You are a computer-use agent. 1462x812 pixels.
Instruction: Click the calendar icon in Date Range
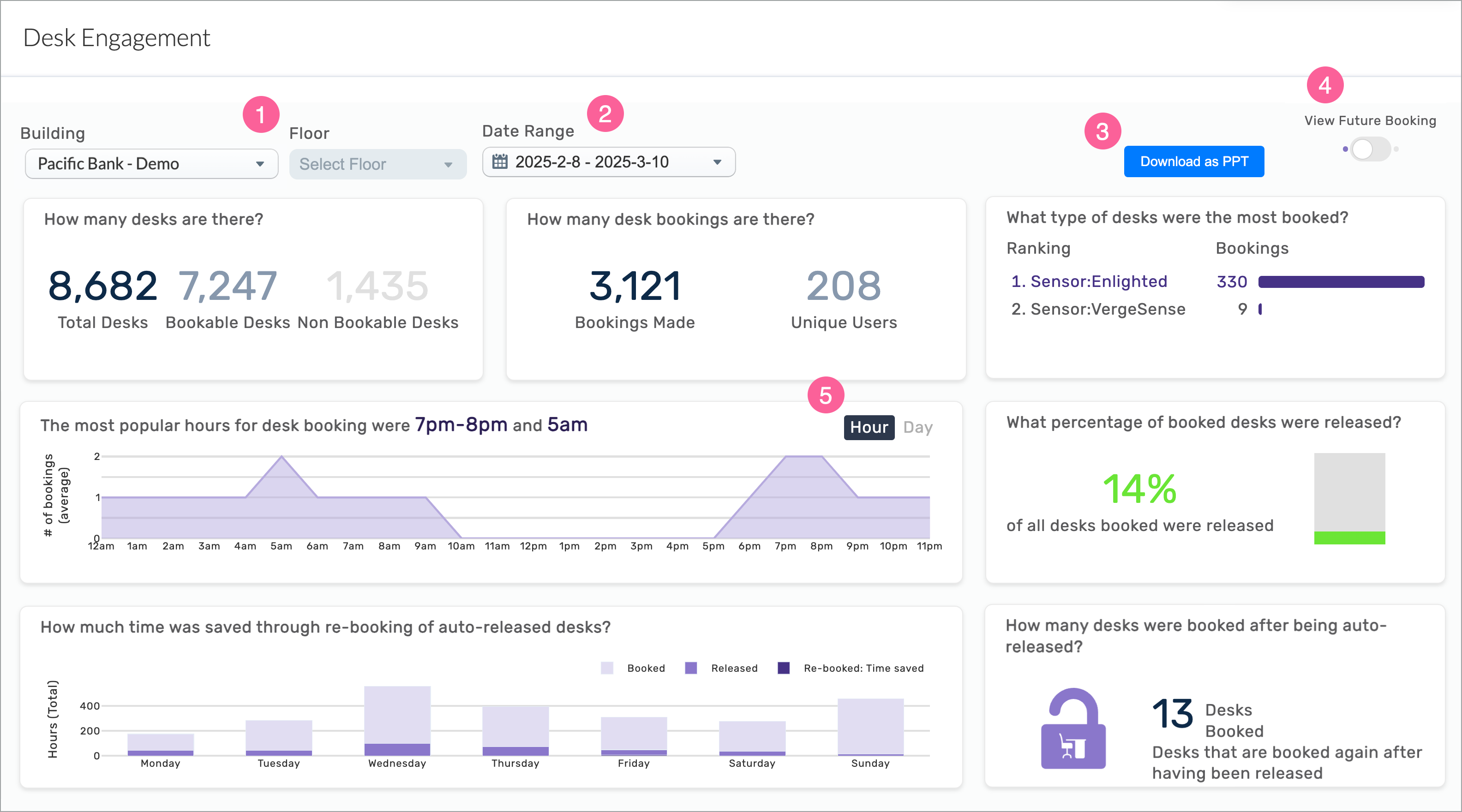[x=499, y=162]
